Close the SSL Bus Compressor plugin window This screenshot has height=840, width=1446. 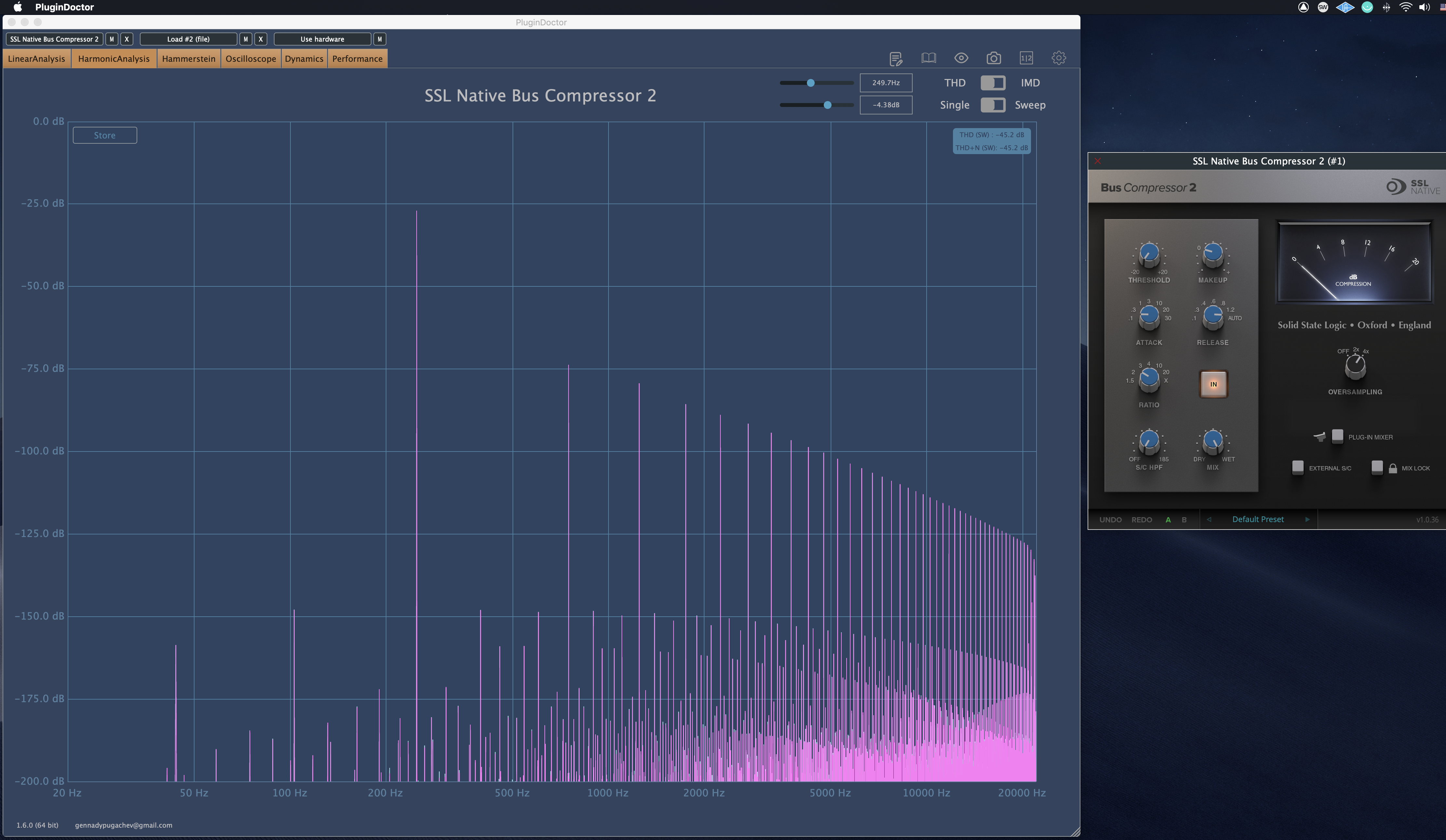point(1097,161)
